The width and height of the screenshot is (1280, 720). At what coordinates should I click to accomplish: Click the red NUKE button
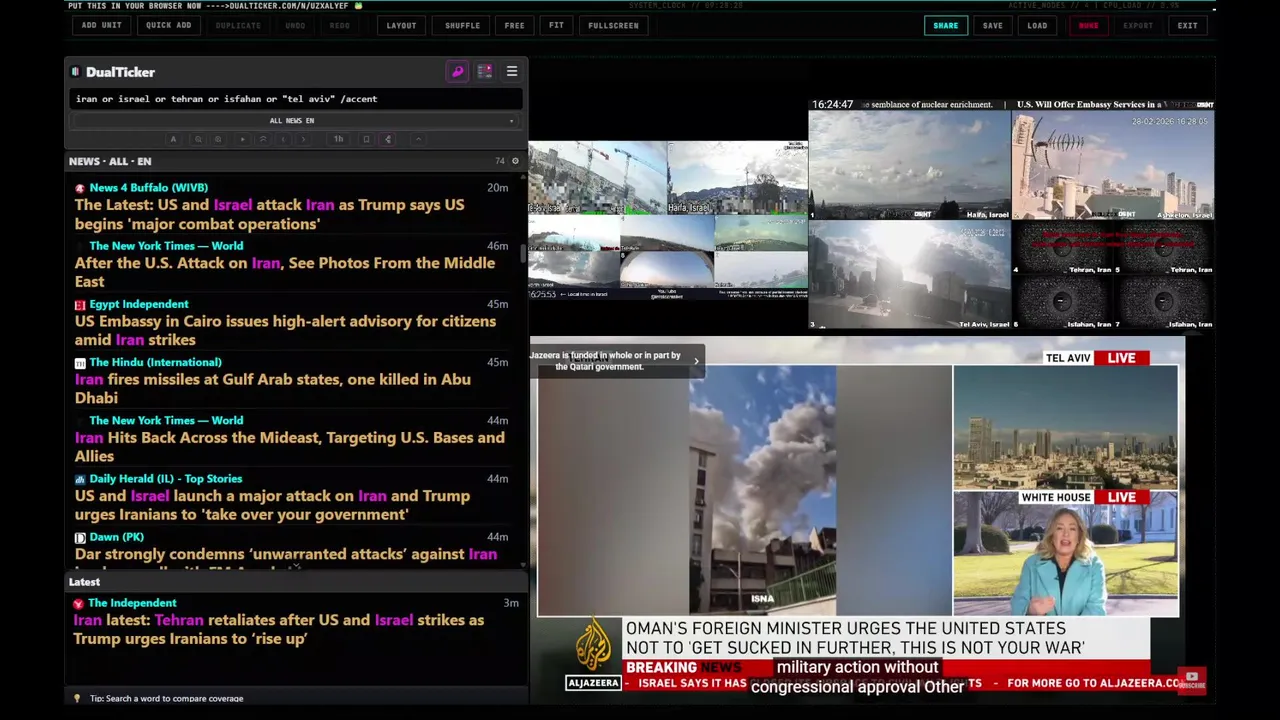pos(1088,25)
